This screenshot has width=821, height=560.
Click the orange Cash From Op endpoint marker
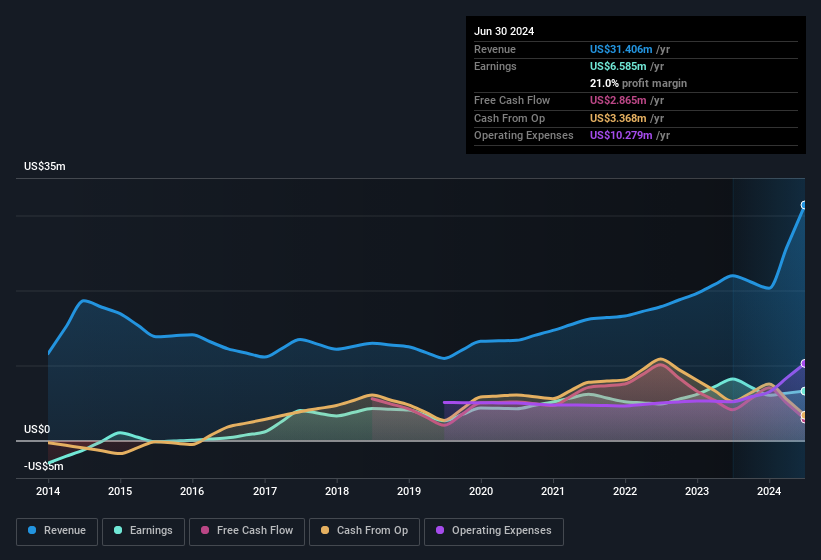point(804,415)
